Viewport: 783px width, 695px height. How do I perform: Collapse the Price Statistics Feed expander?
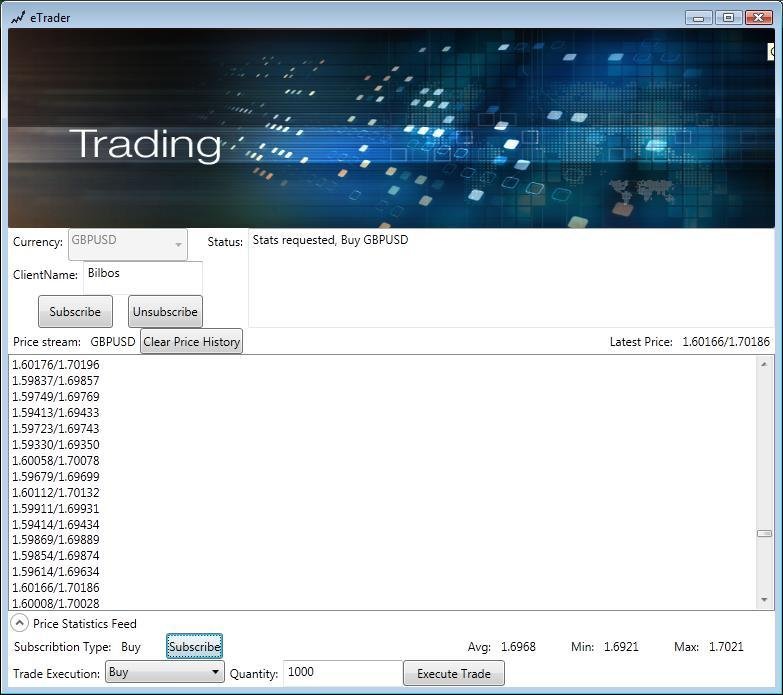[x=19, y=623]
